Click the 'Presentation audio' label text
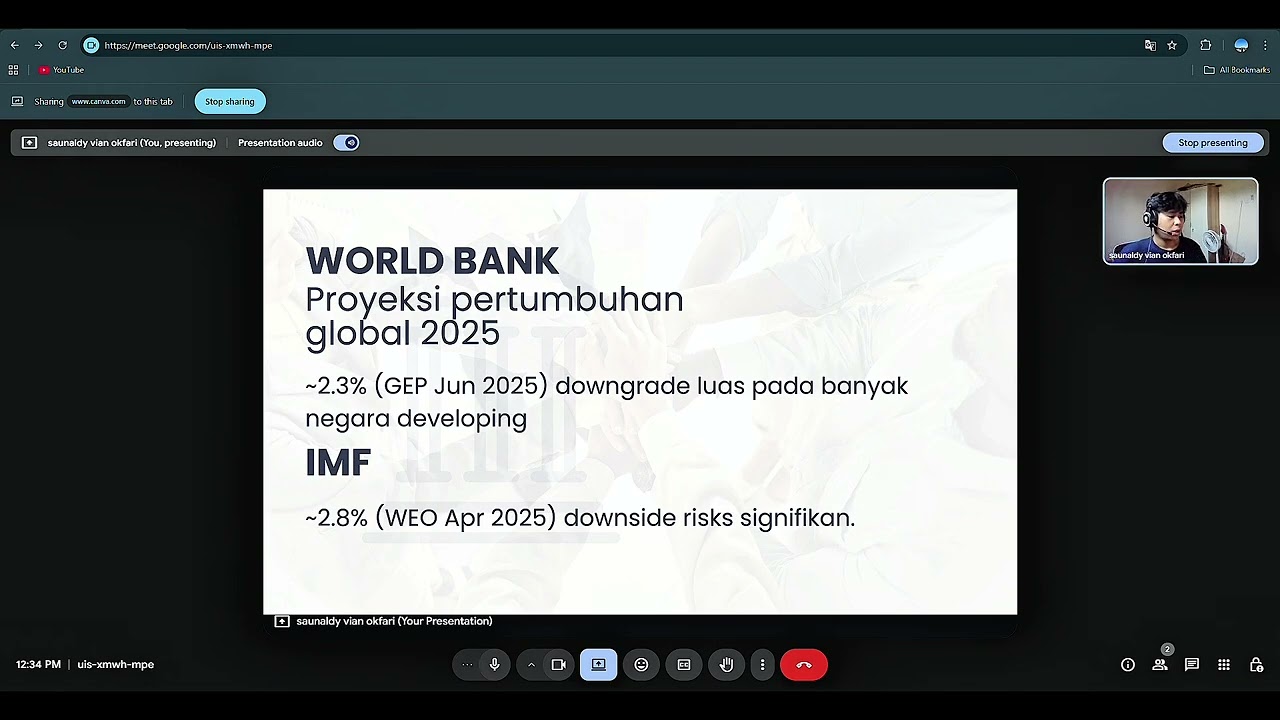 point(280,143)
